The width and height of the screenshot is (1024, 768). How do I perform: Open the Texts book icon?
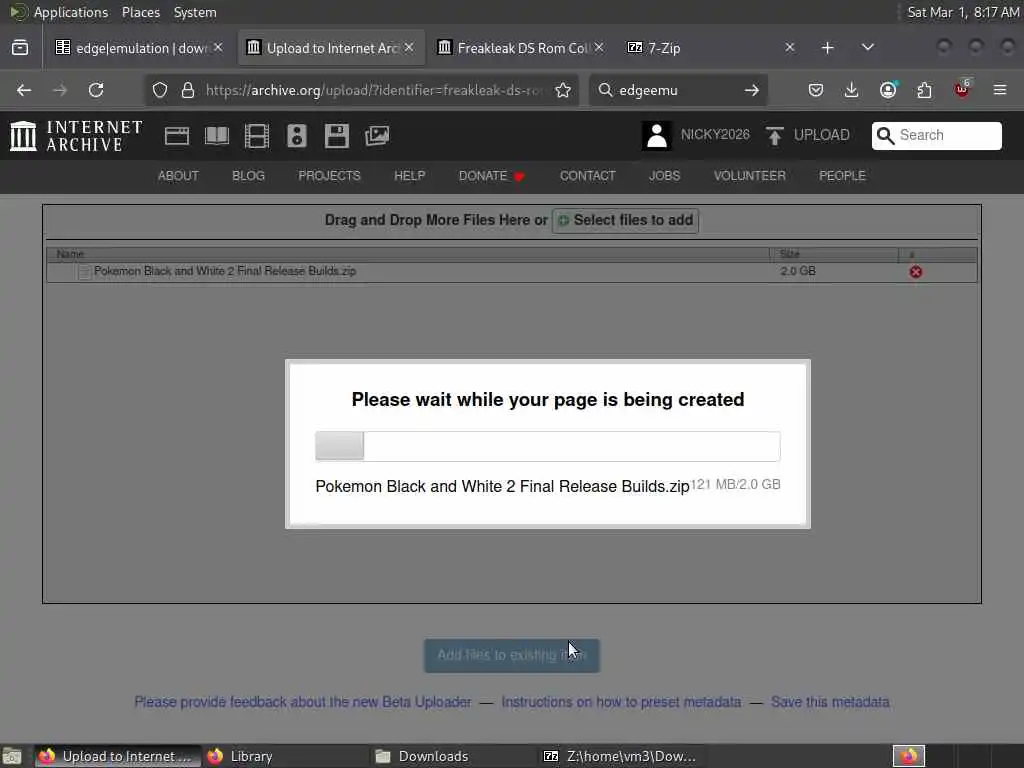(217, 136)
